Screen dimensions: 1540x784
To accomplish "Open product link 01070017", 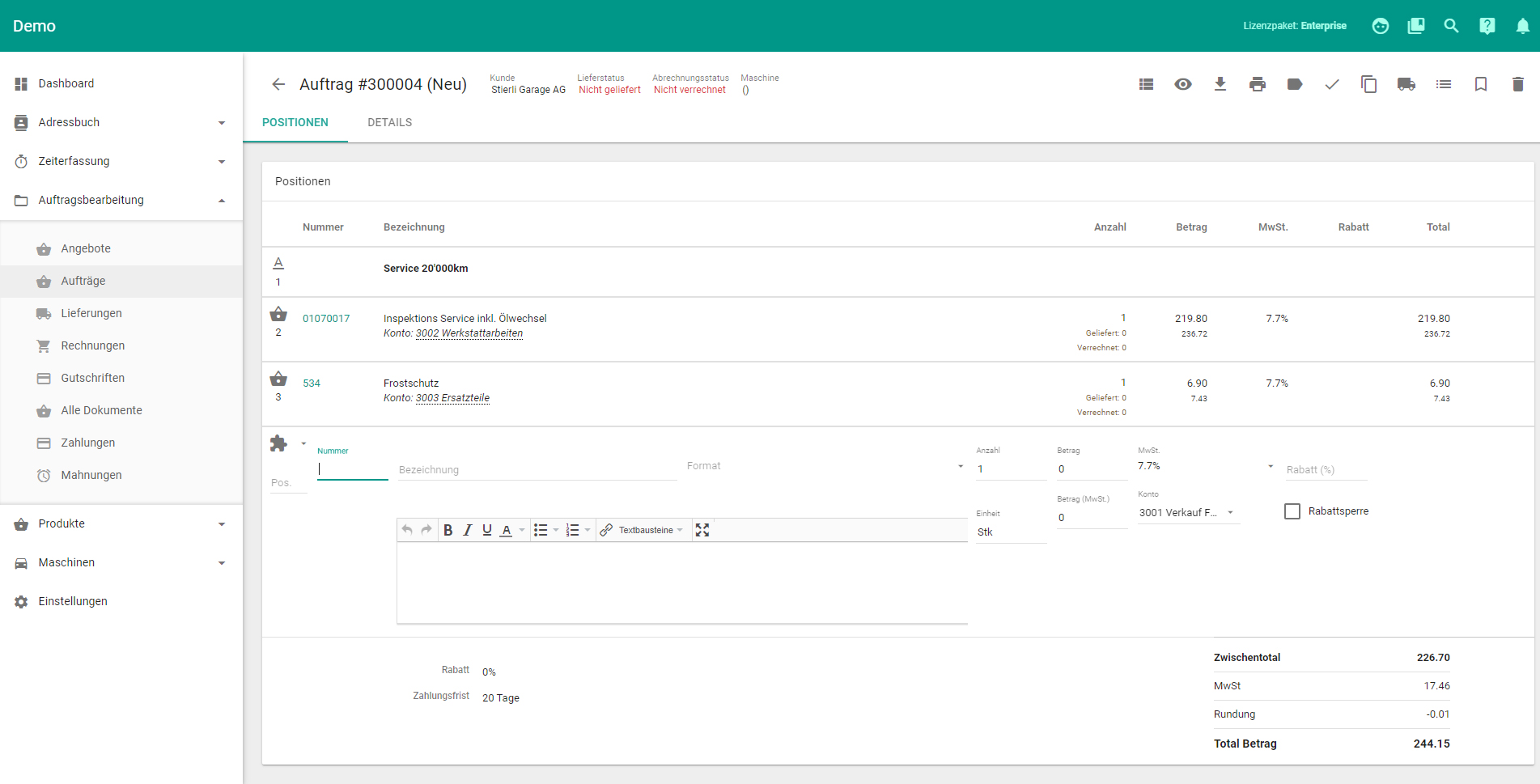I will [326, 319].
